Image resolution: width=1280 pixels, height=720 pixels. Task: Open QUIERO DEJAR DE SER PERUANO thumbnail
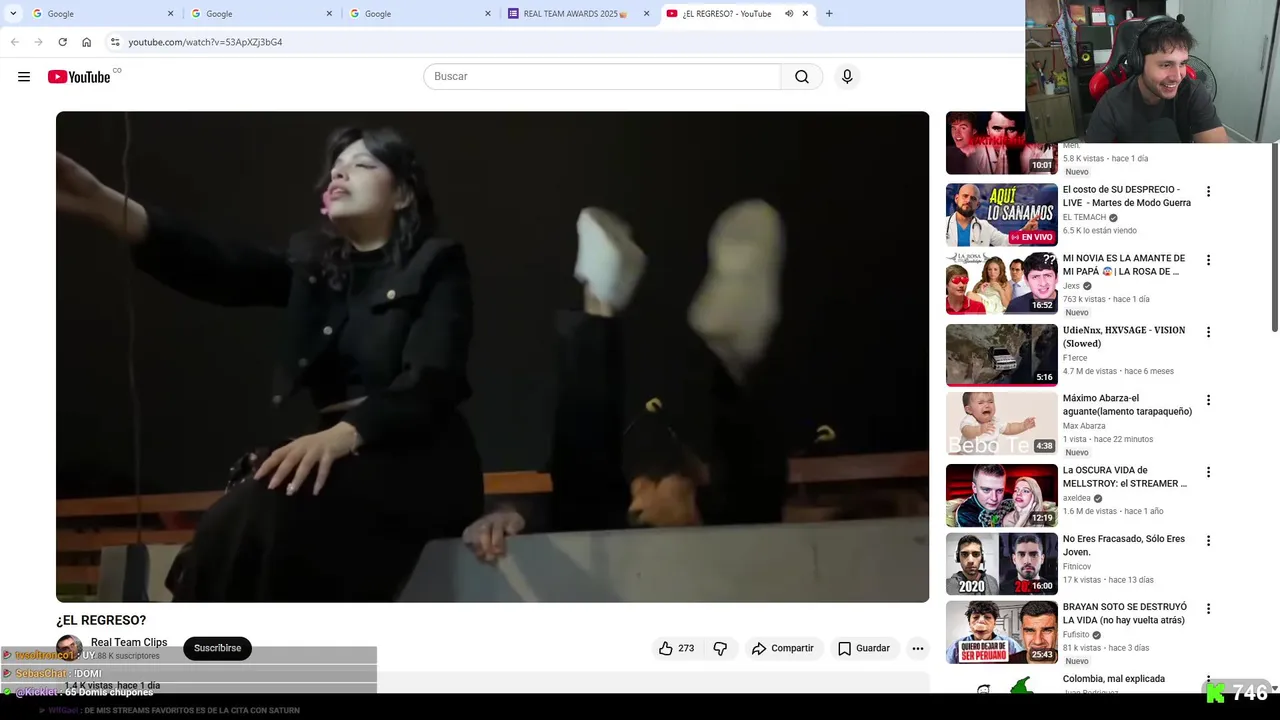pos(1001,632)
